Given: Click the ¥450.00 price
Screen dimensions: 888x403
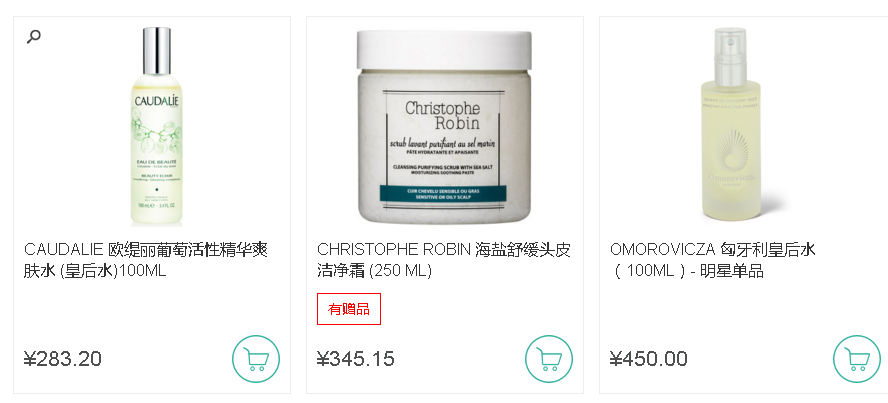Looking at the screenshot, I should pyautogui.click(x=649, y=359).
